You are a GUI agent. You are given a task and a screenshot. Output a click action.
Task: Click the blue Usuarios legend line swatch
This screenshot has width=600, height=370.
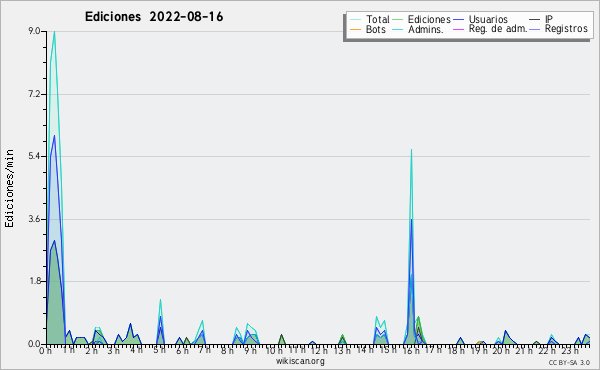[x=458, y=20]
